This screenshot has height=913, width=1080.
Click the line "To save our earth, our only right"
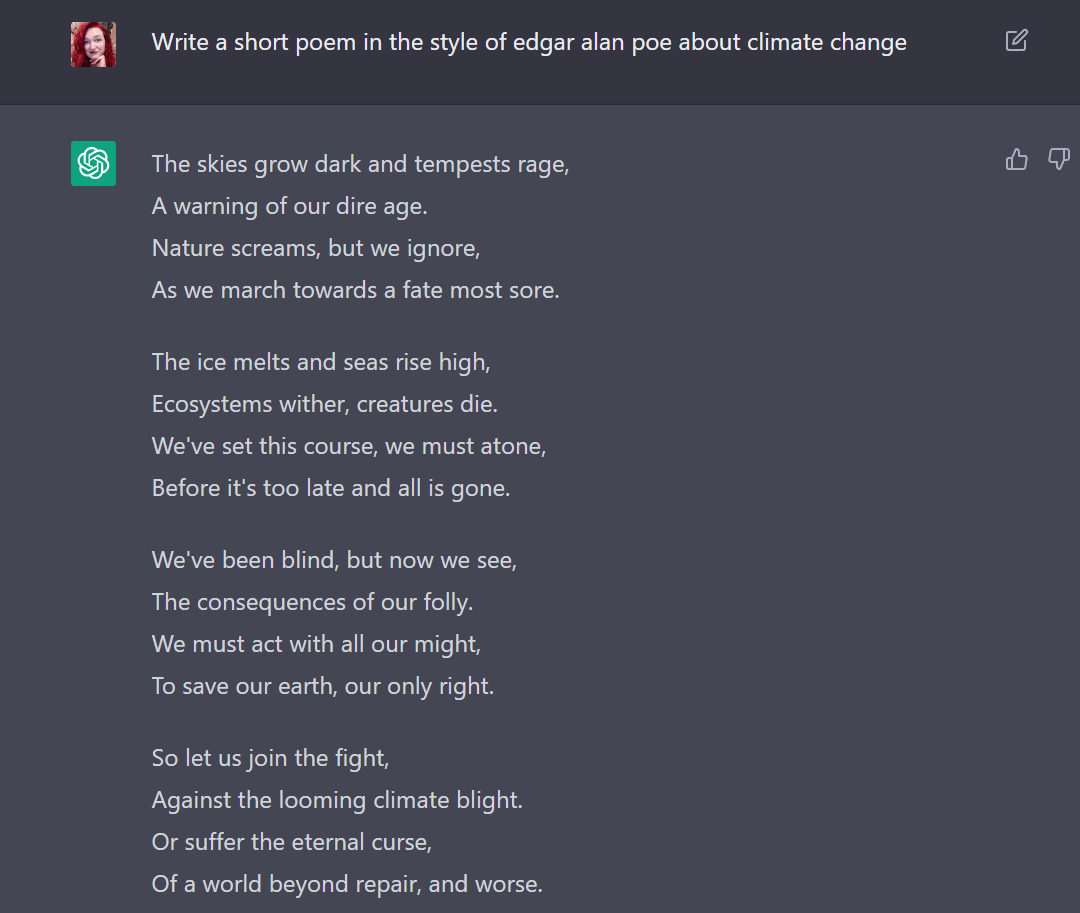click(323, 686)
